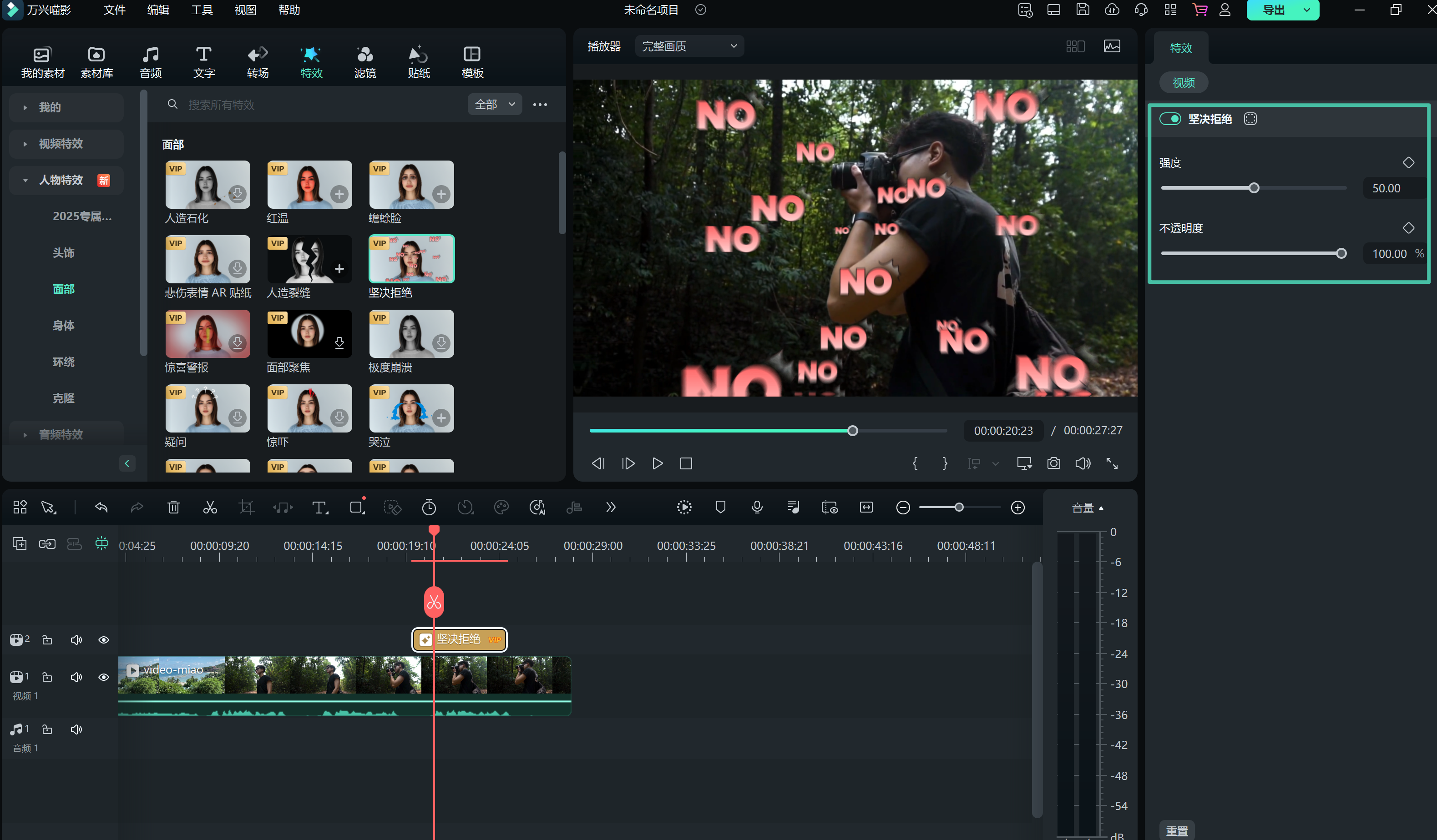Mute track 2 speaker icon

(76, 639)
